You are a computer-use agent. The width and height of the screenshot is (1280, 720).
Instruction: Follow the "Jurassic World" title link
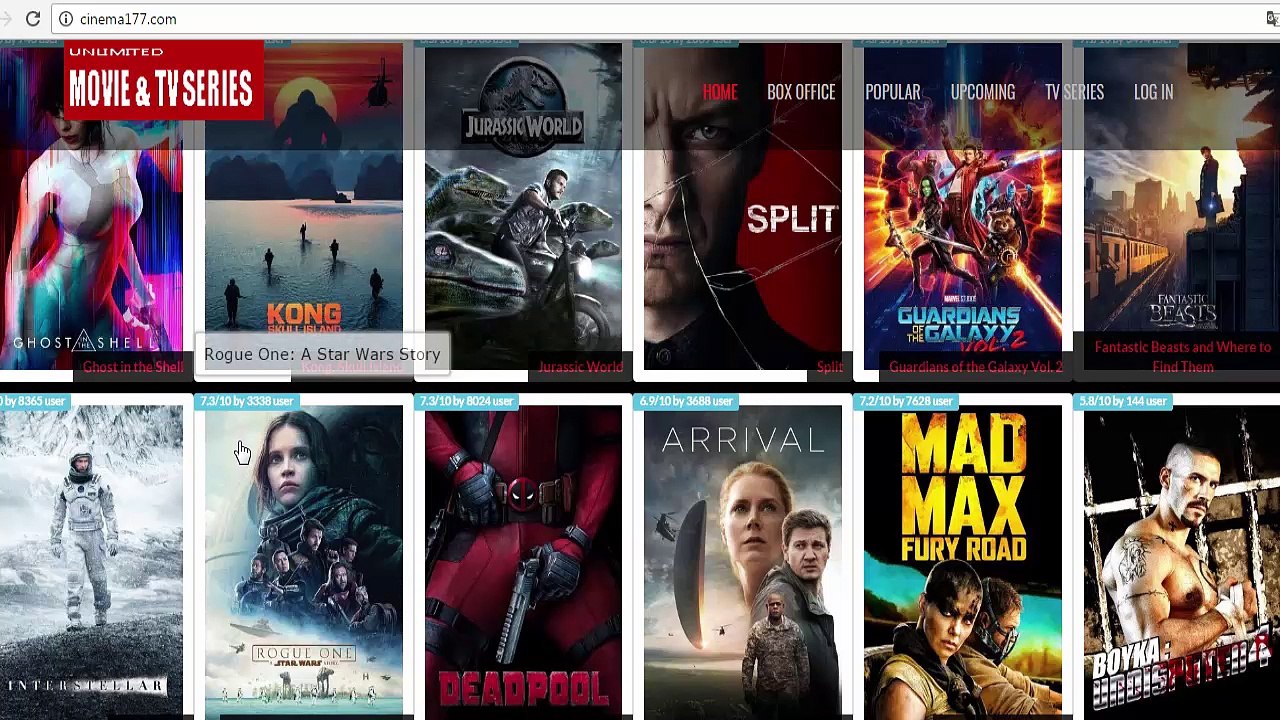[580, 367]
